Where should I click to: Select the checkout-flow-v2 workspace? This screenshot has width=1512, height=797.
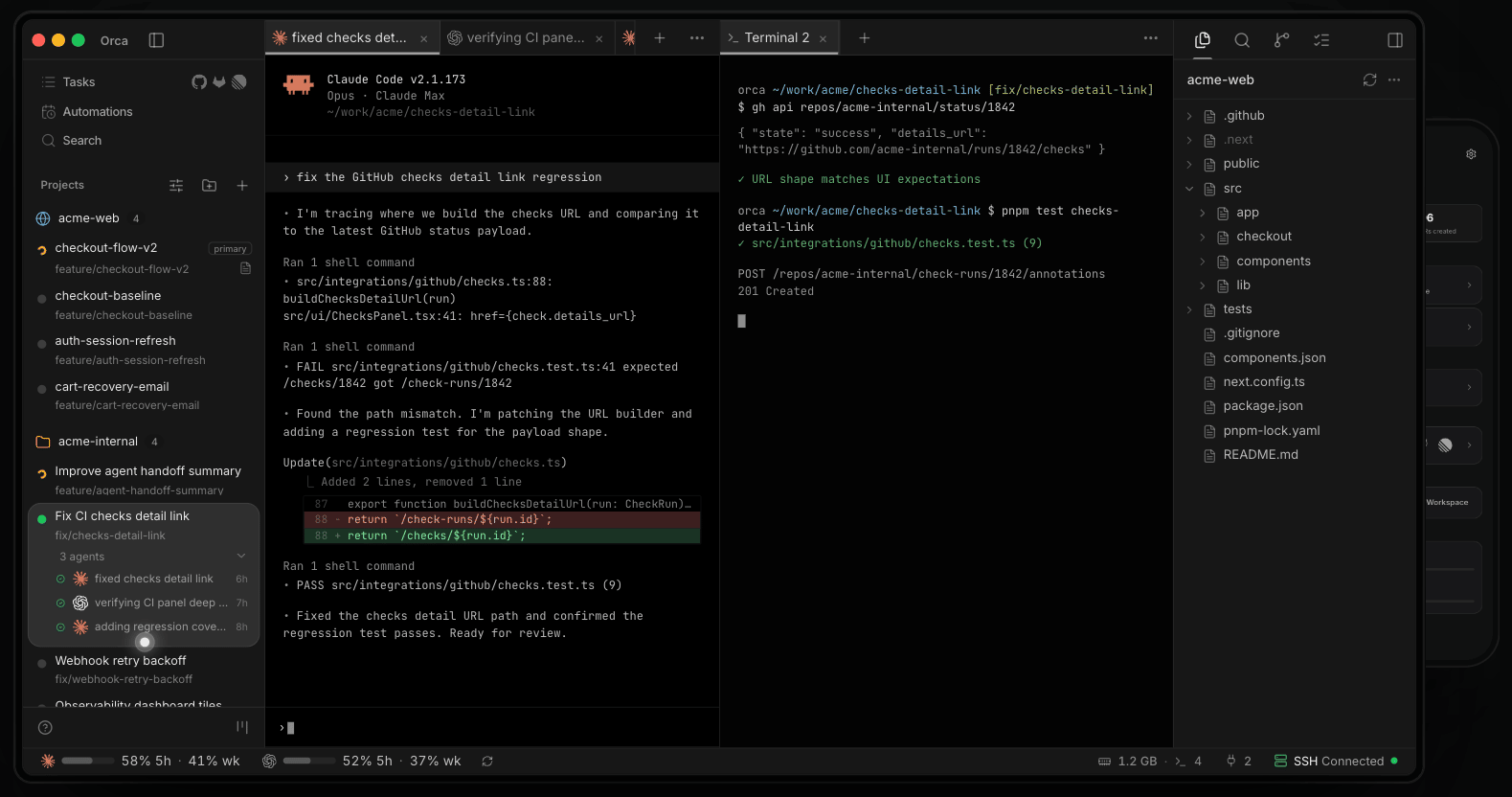coord(144,258)
